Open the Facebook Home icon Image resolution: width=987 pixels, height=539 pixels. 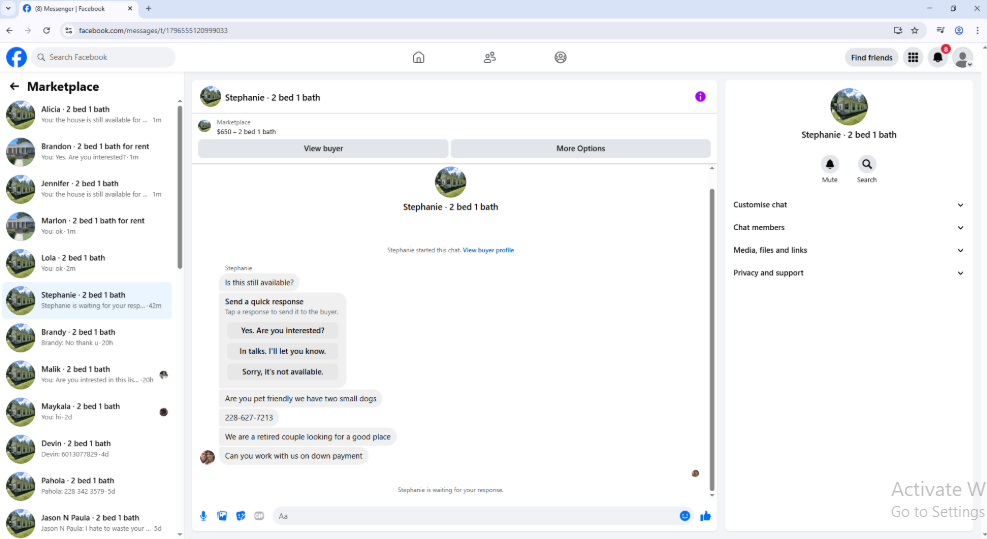pyautogui.click(x=419, y=57)
